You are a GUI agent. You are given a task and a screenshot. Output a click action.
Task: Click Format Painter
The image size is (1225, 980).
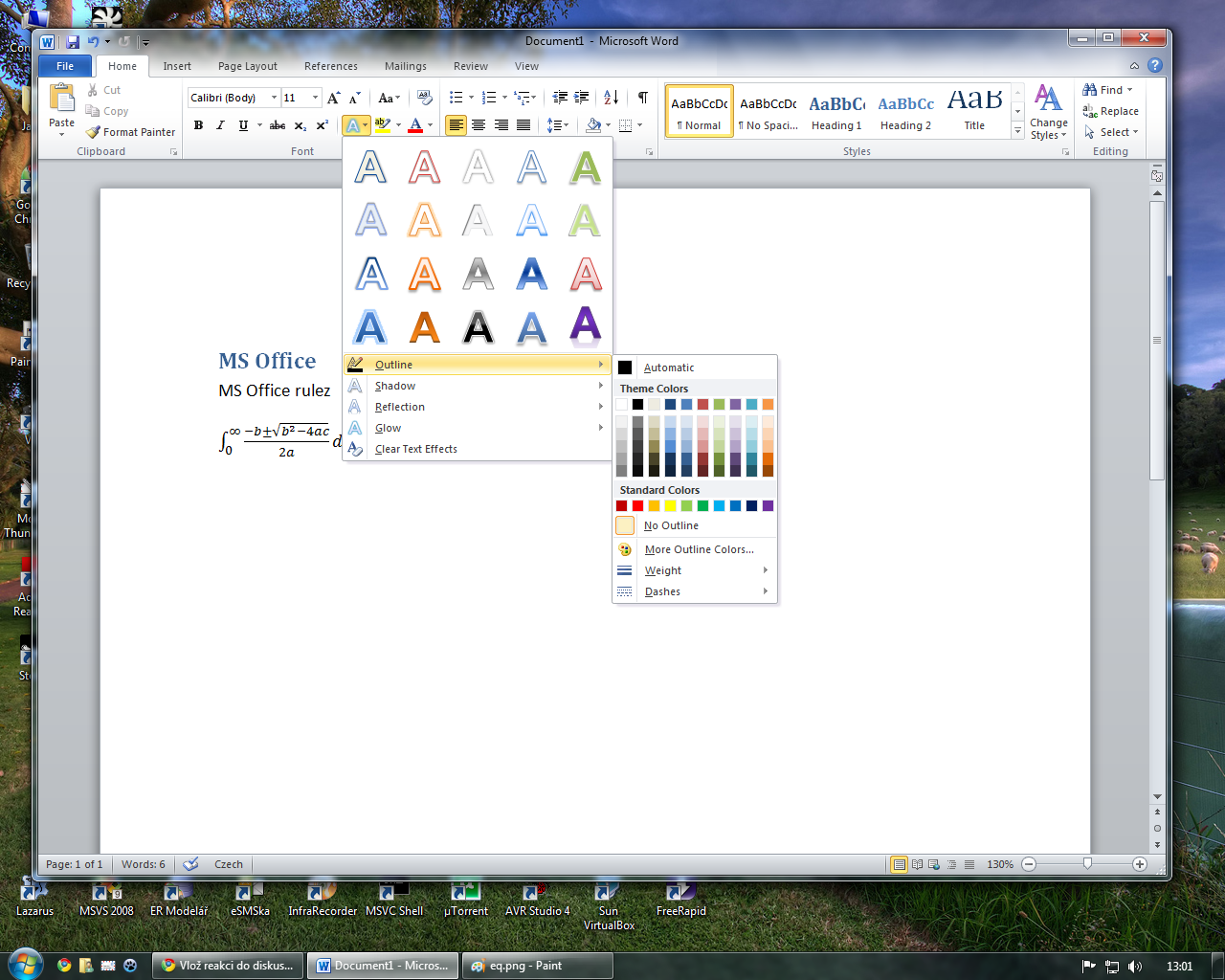tap(130, 132)
